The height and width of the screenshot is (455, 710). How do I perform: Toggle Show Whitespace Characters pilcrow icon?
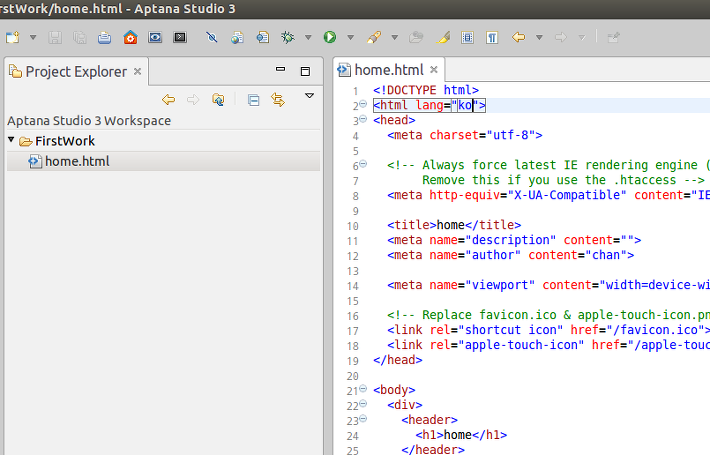tap(492, 37)
